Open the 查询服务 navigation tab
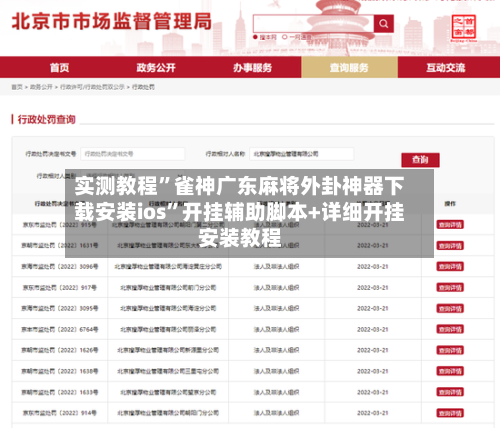This screenshot has width=500, height=428. point(349,67)
